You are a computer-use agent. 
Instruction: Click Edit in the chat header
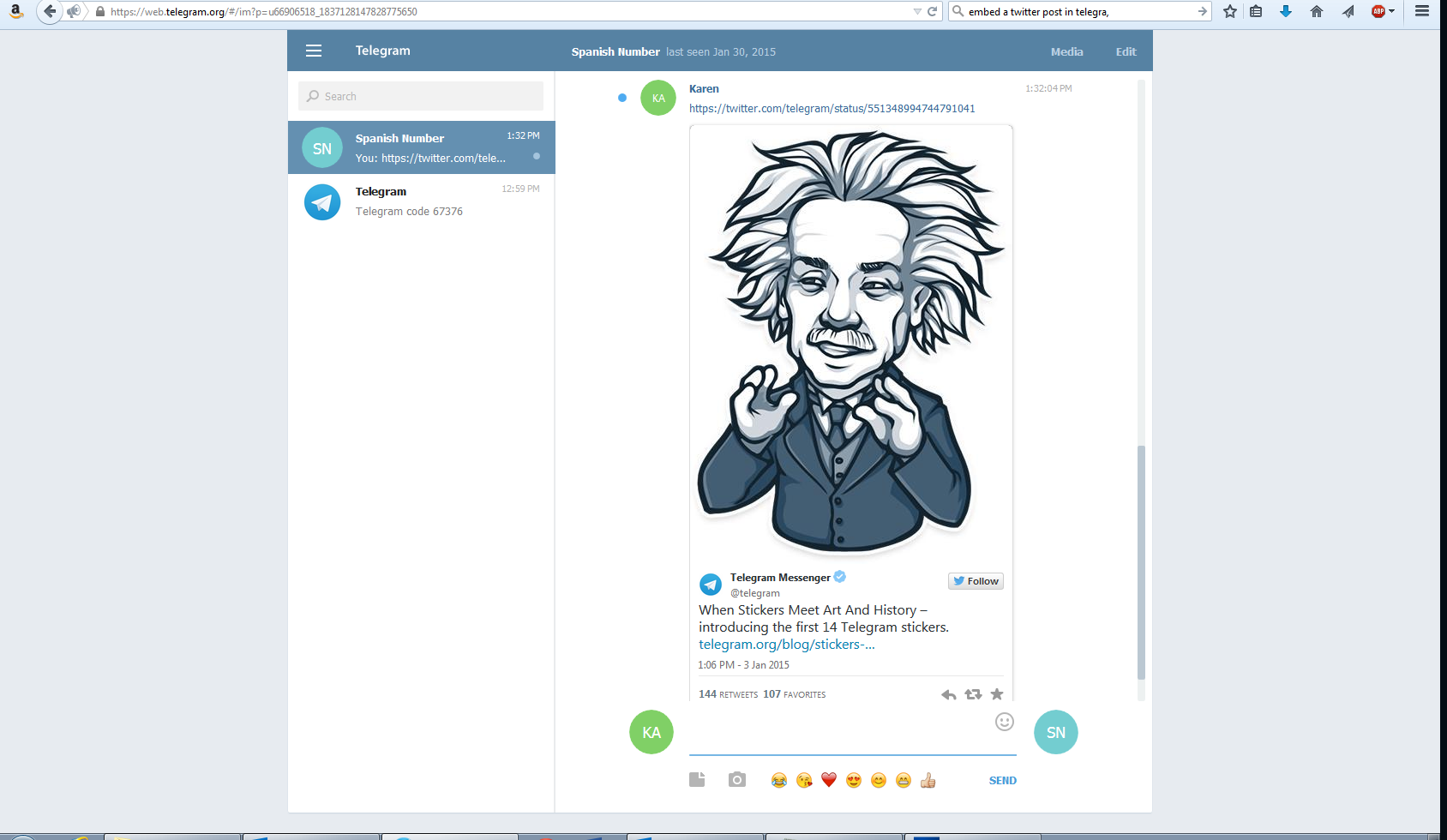click(1126, 51)
